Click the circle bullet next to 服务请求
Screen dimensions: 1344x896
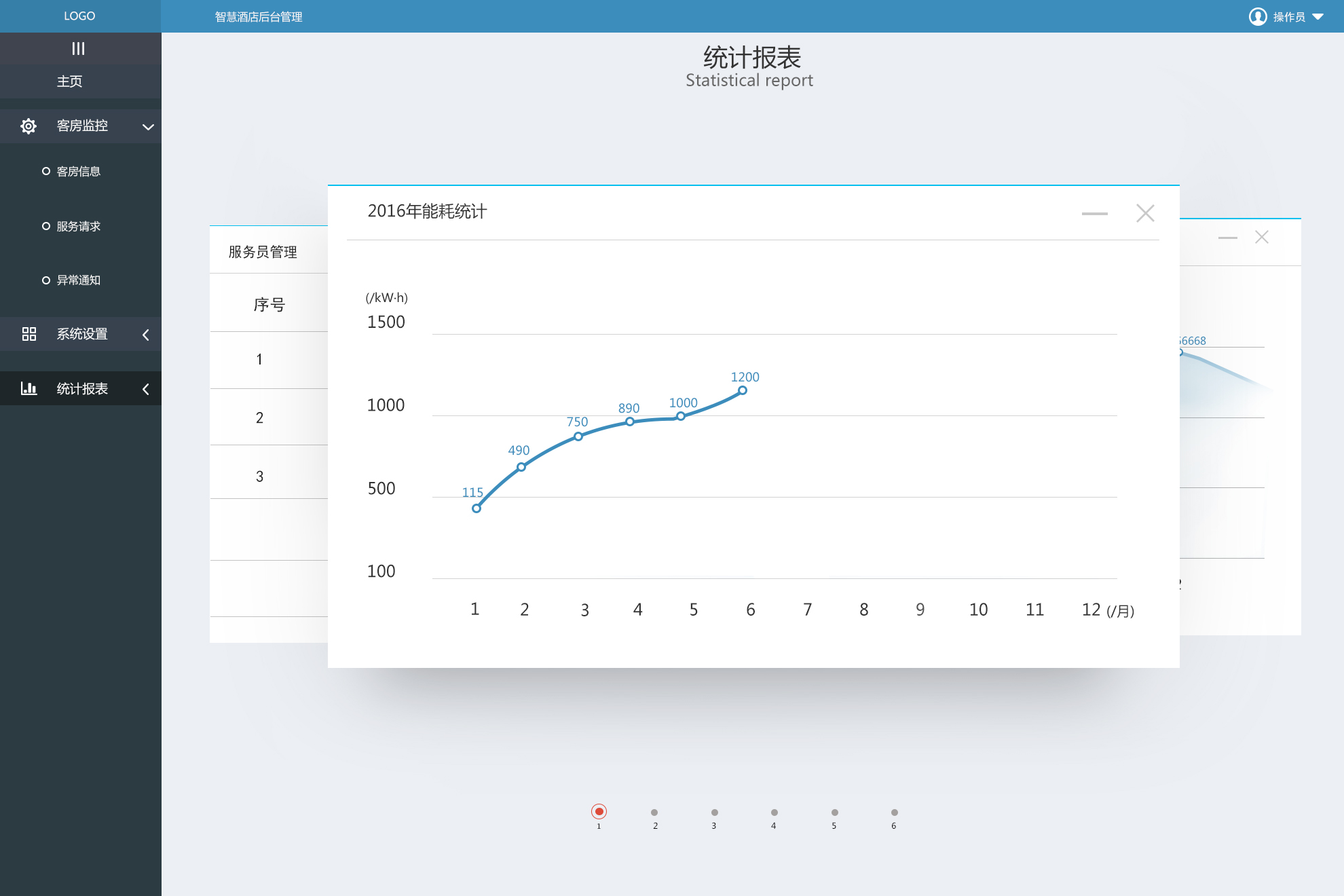click(x=46, y=226)
